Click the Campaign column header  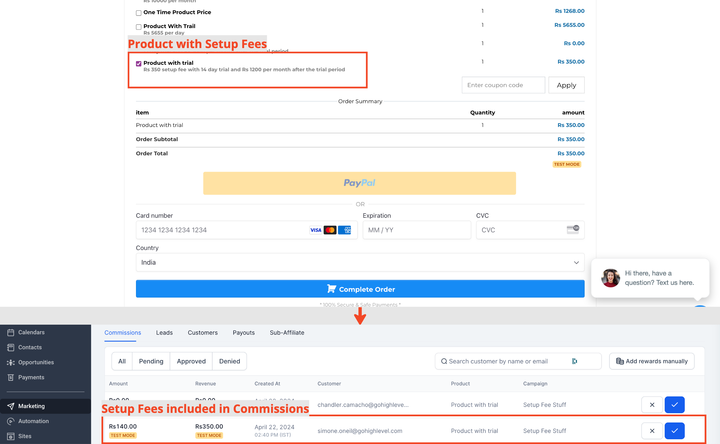535,383
